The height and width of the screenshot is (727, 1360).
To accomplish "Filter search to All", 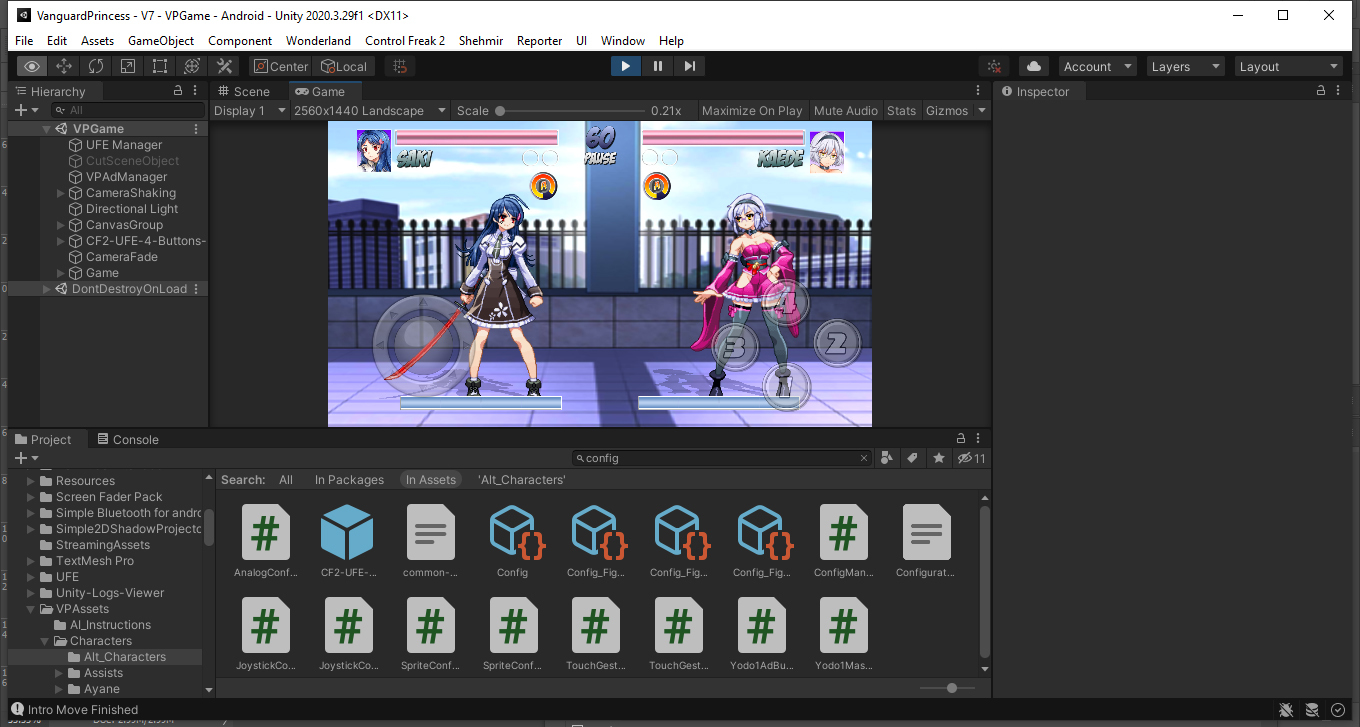I will click(x=286, y=480).
